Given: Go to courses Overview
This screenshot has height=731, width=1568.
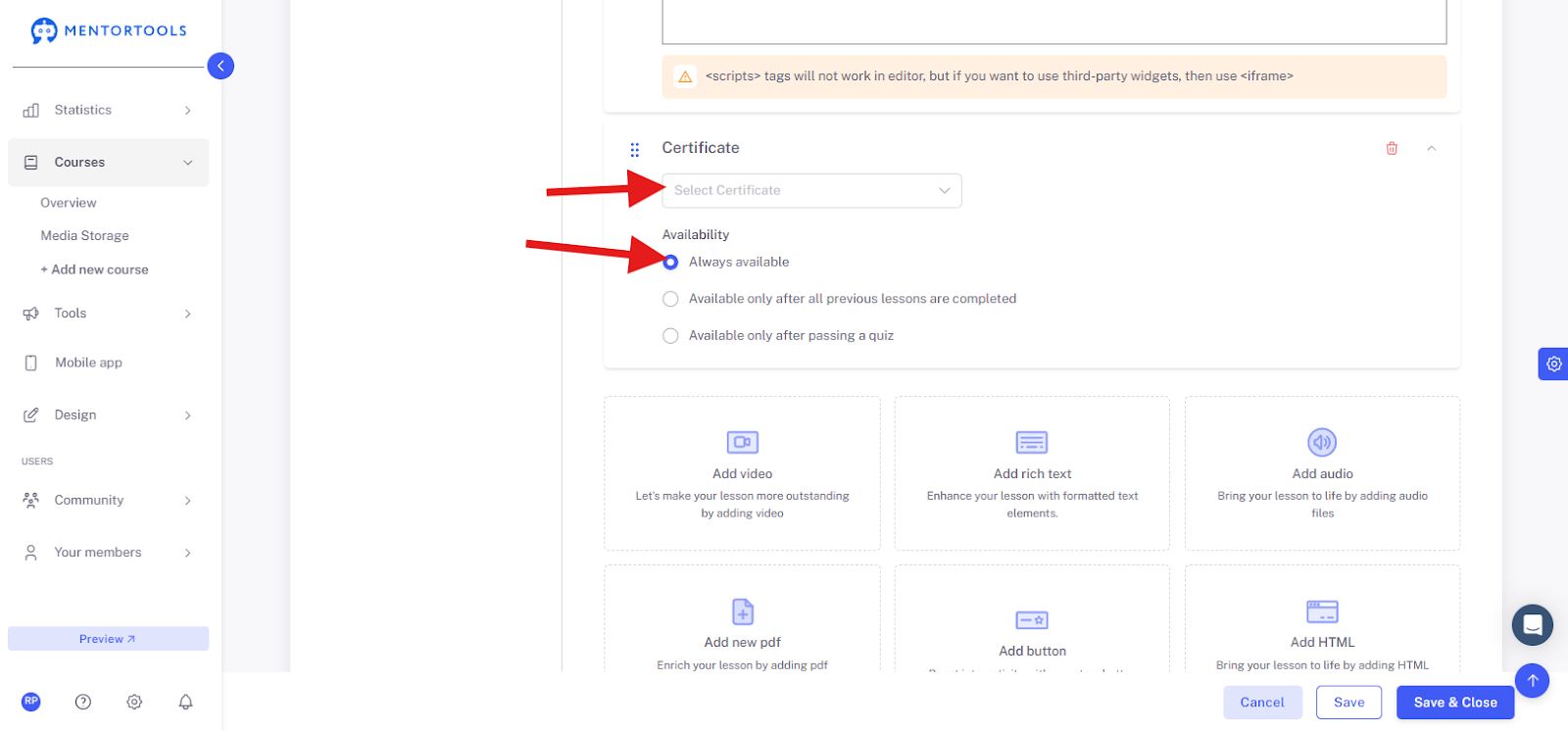Looking at the screenshot, I should click(69, 203).
